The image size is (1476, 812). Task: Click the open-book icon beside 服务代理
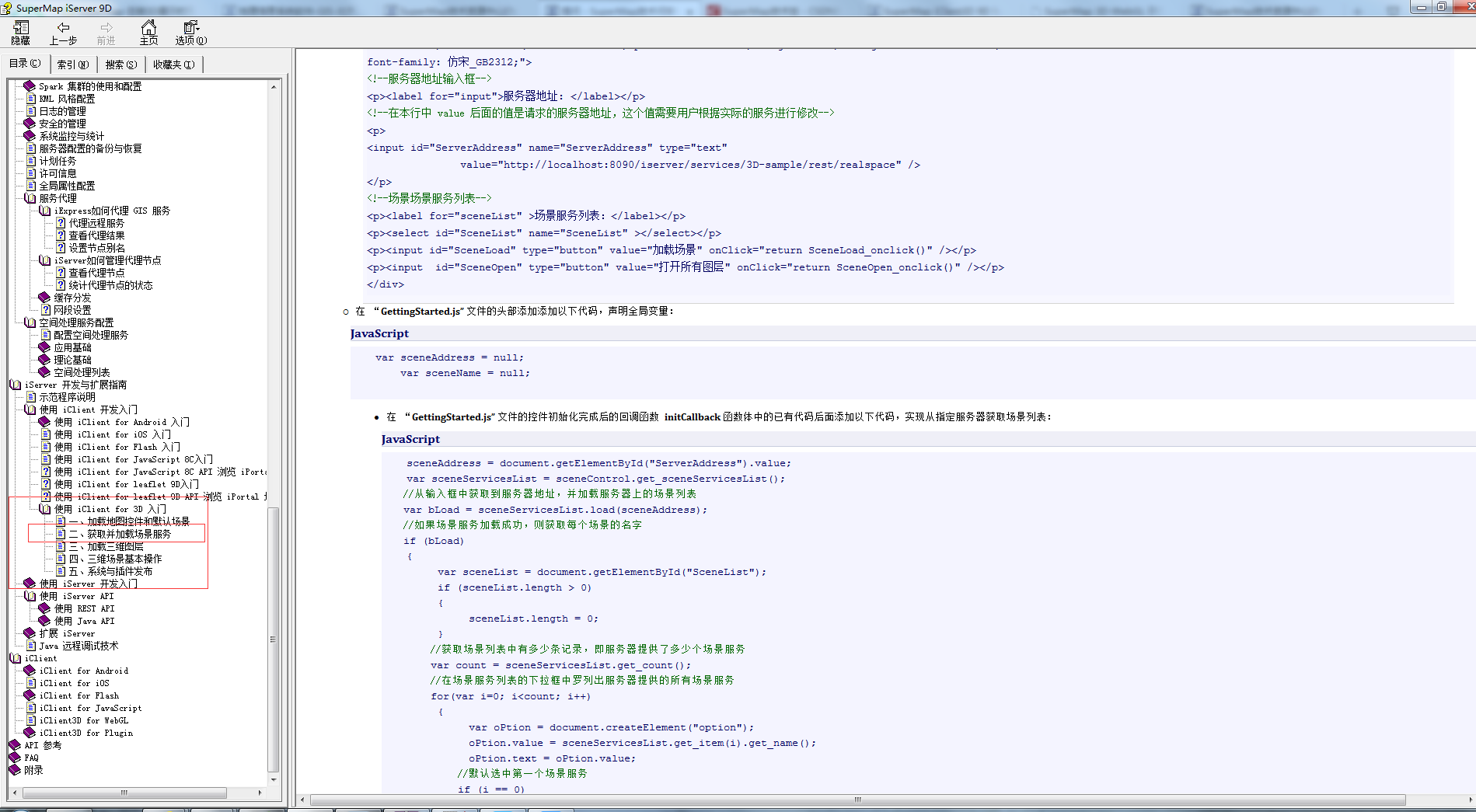(x=30, y=198)
